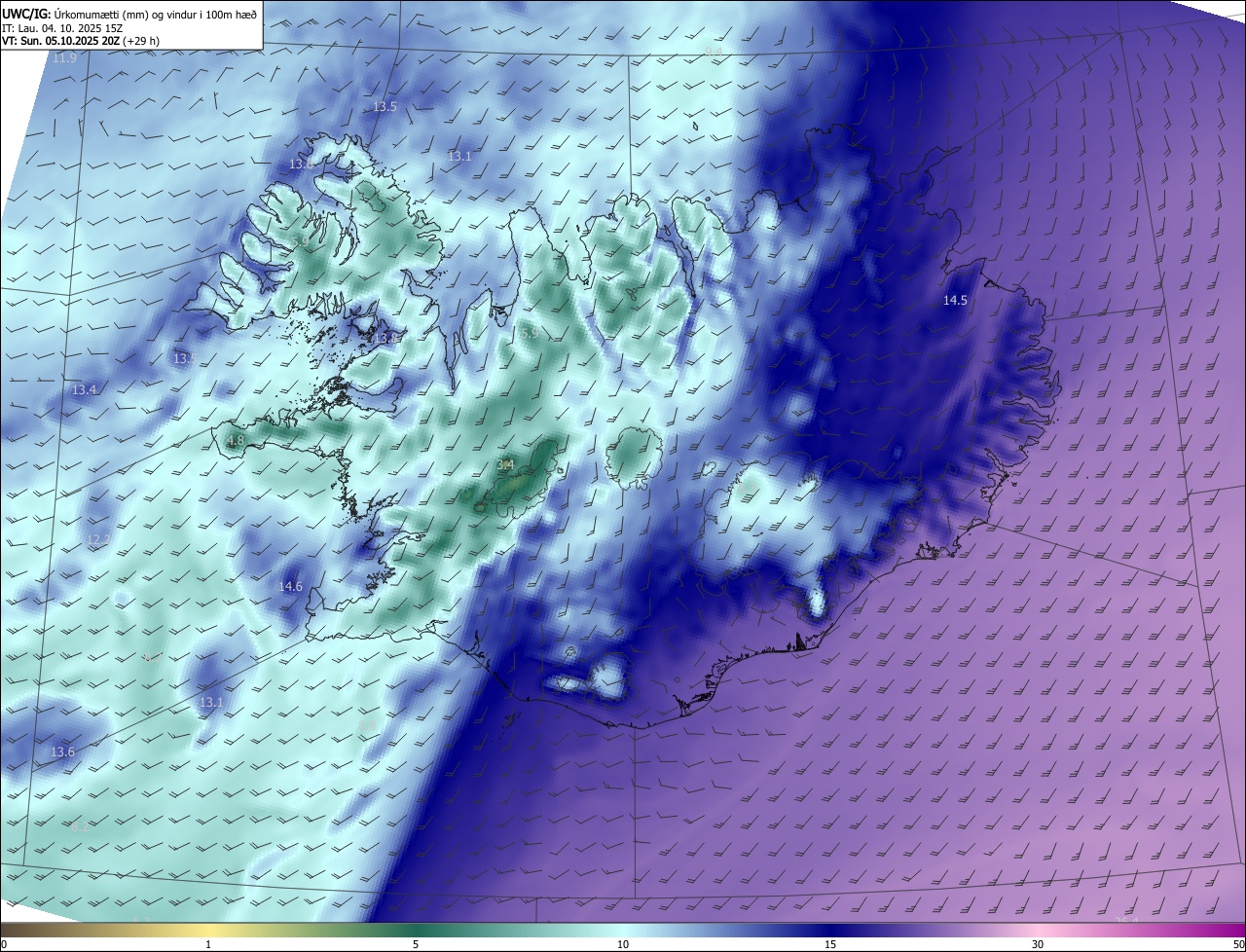Click the 11.9 value label
The image size is (1246, 952).
point(64,58)
